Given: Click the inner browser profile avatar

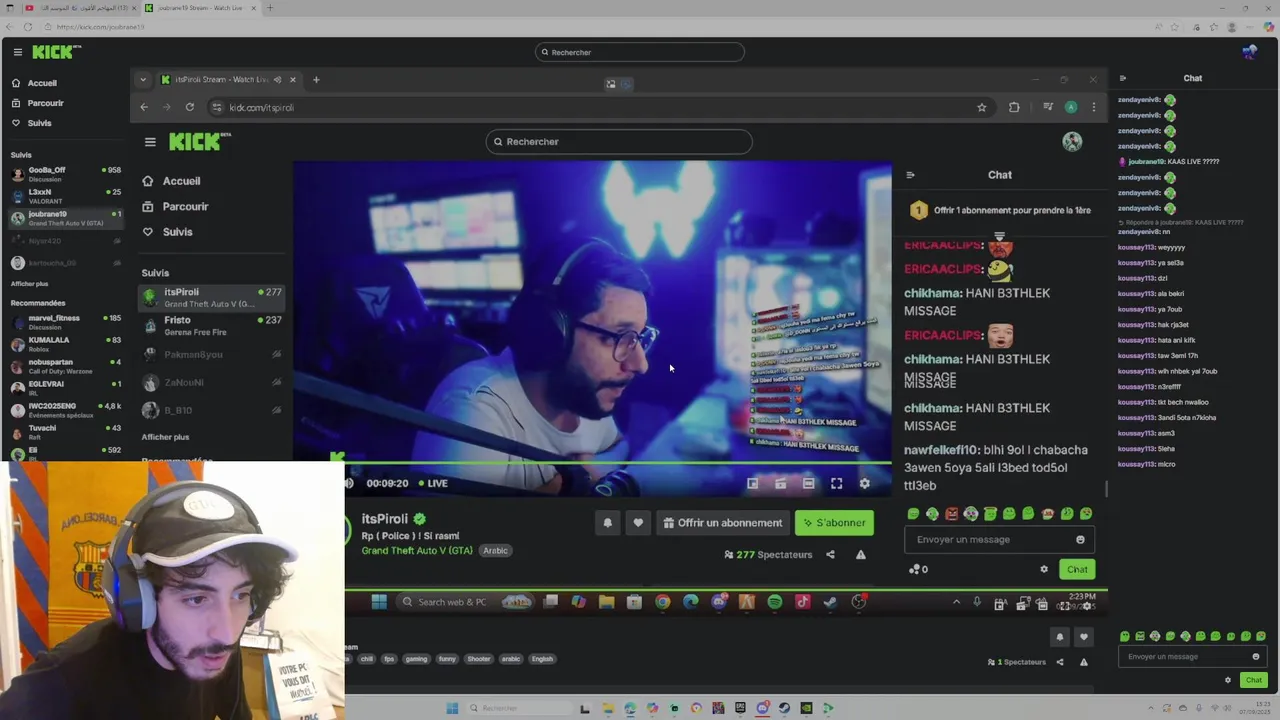Looking at the screenshot, I should pos(1071,107).
